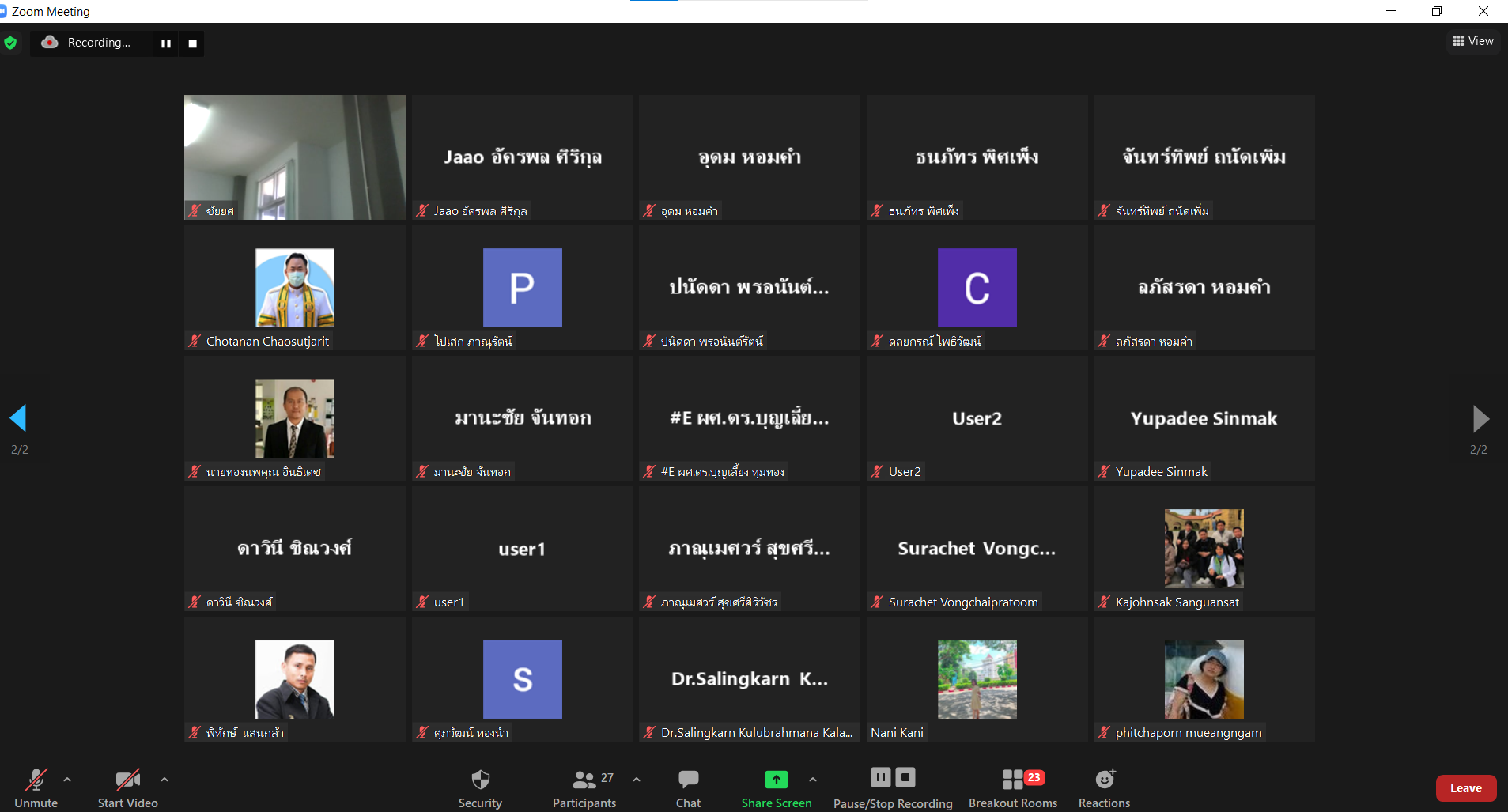
Task: Stop the recording in top bar
Action: pos(192,43)
